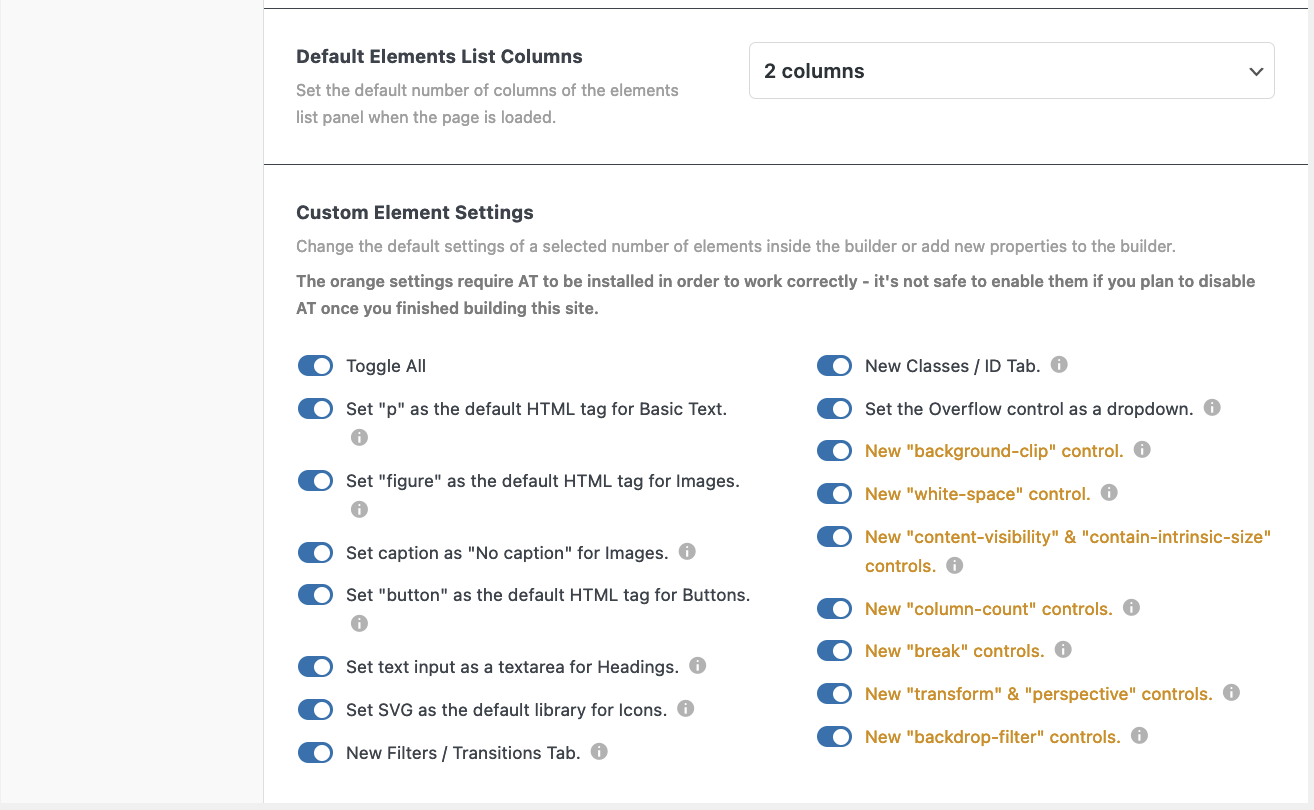Click info icon under "button" Buttons setting
The width and height of the screenshot is (1314, 810).
click(359, 623)
